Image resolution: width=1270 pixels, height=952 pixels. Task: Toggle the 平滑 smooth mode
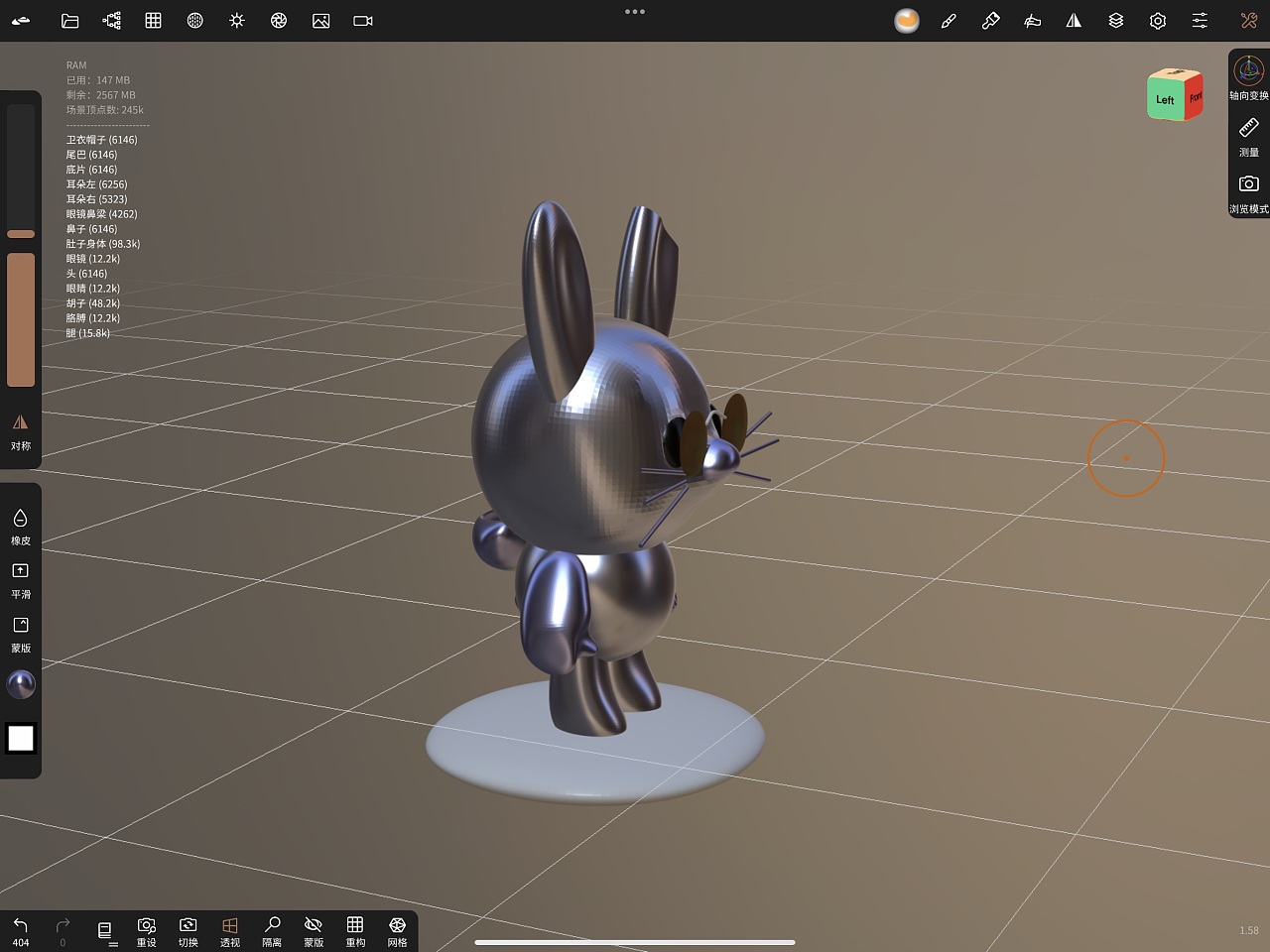[21, 580]
